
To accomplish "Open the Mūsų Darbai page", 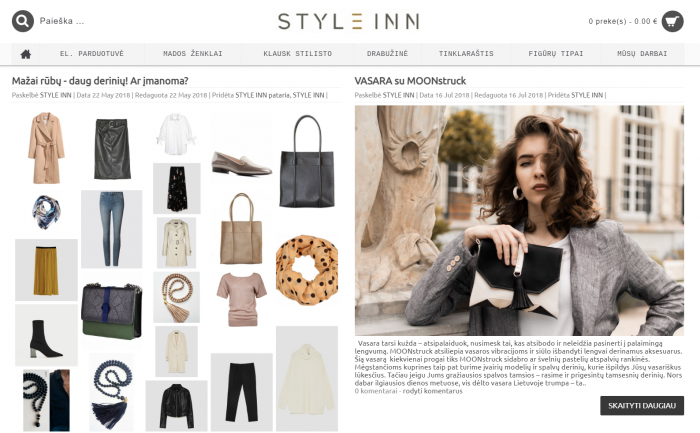I will (642, 54).
